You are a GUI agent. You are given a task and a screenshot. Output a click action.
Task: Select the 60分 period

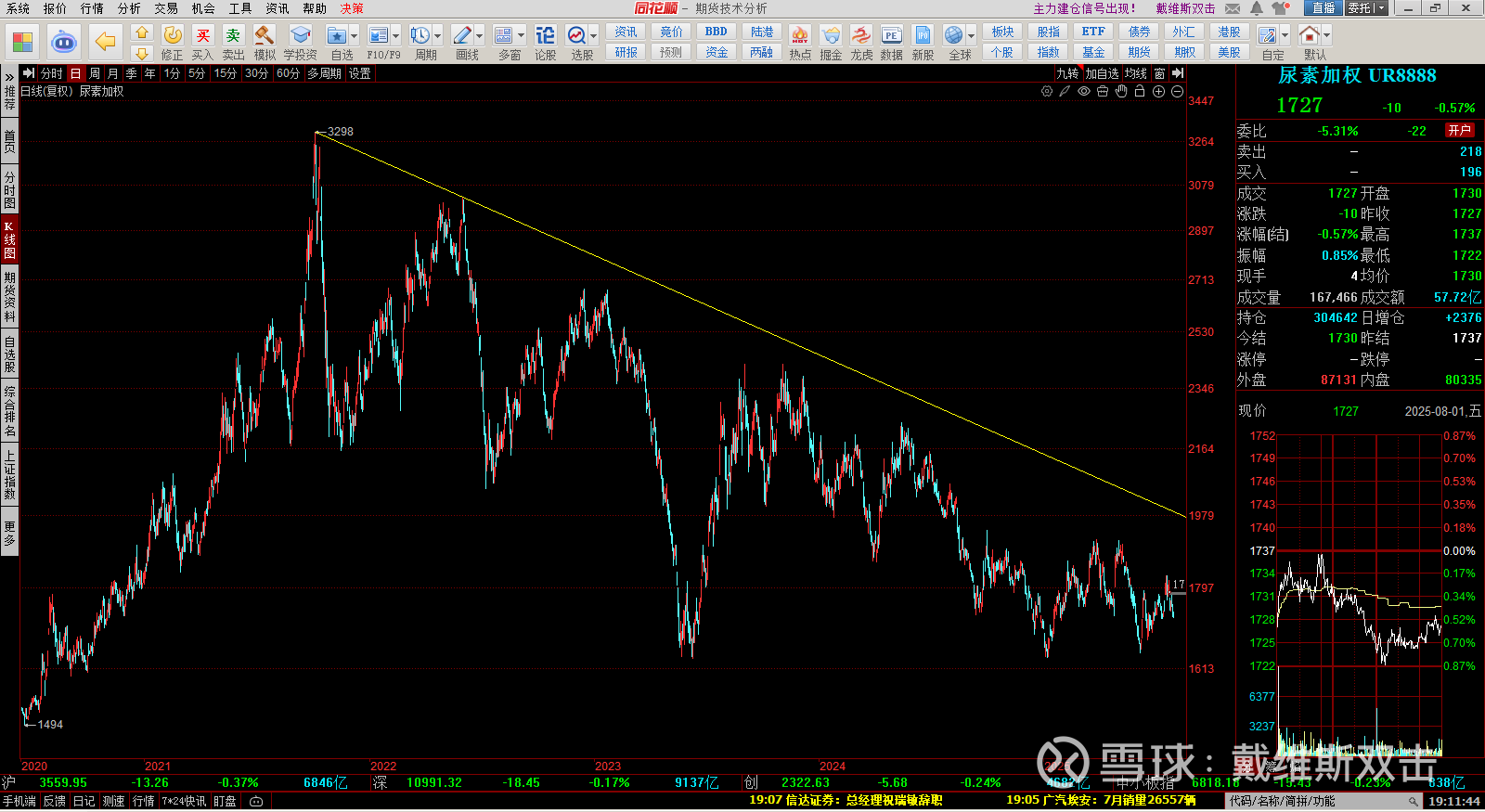point(288,73)
